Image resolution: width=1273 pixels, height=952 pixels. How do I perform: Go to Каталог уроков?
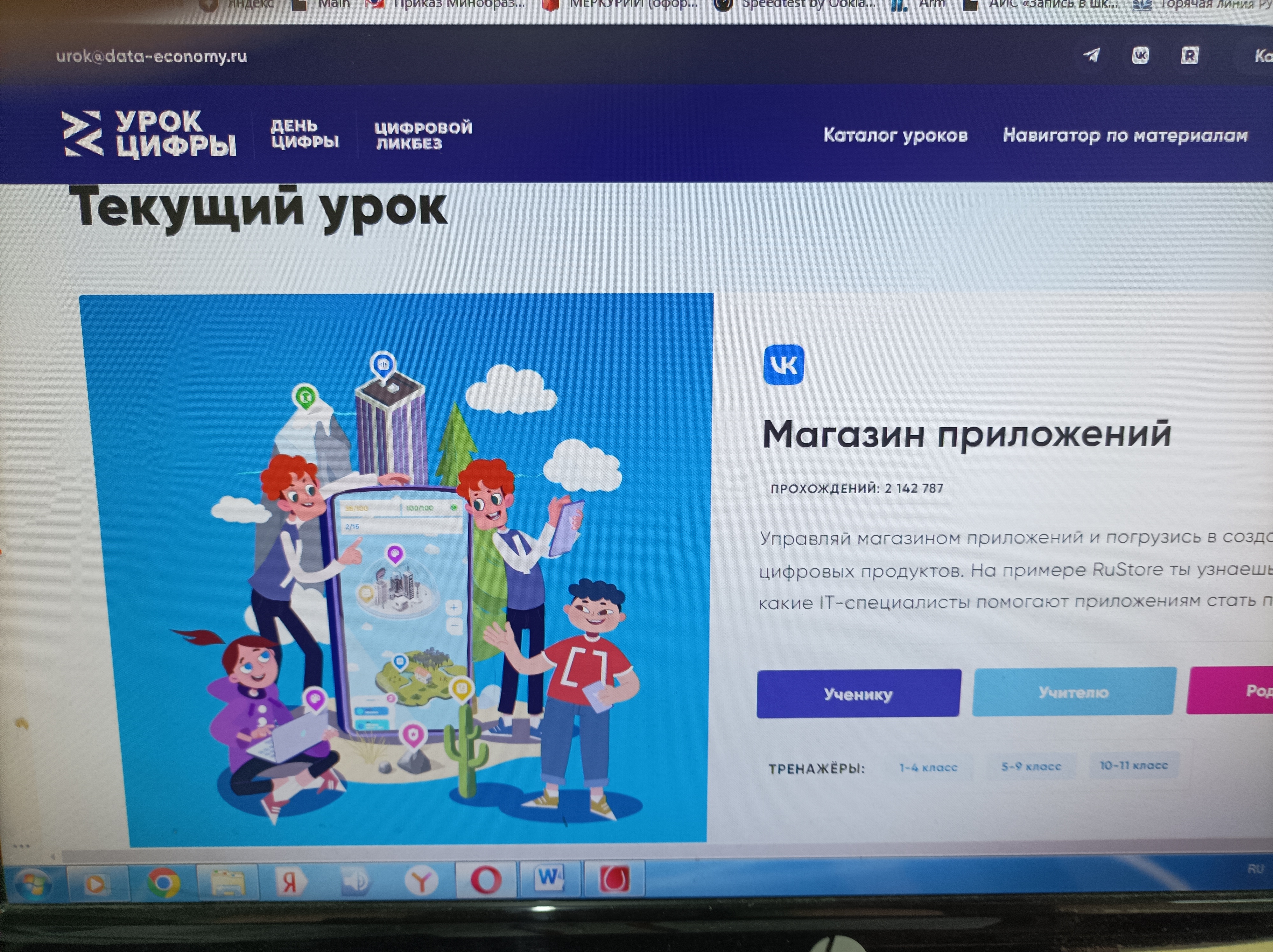point(895,135)
